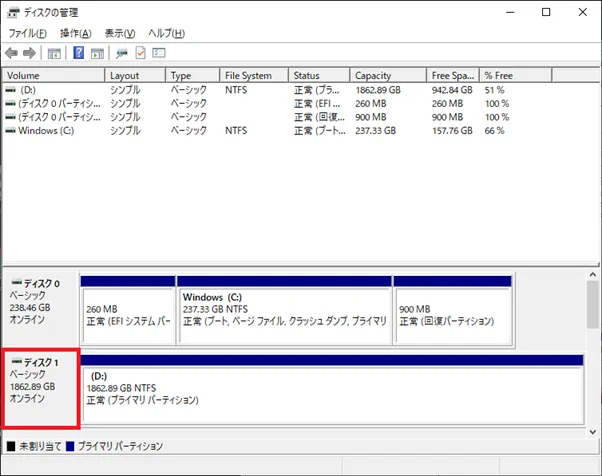Image resolution: width=602 pixels, height=476 pixels.
Task: Sort by the Layout column header
Action: click(135, 75)
